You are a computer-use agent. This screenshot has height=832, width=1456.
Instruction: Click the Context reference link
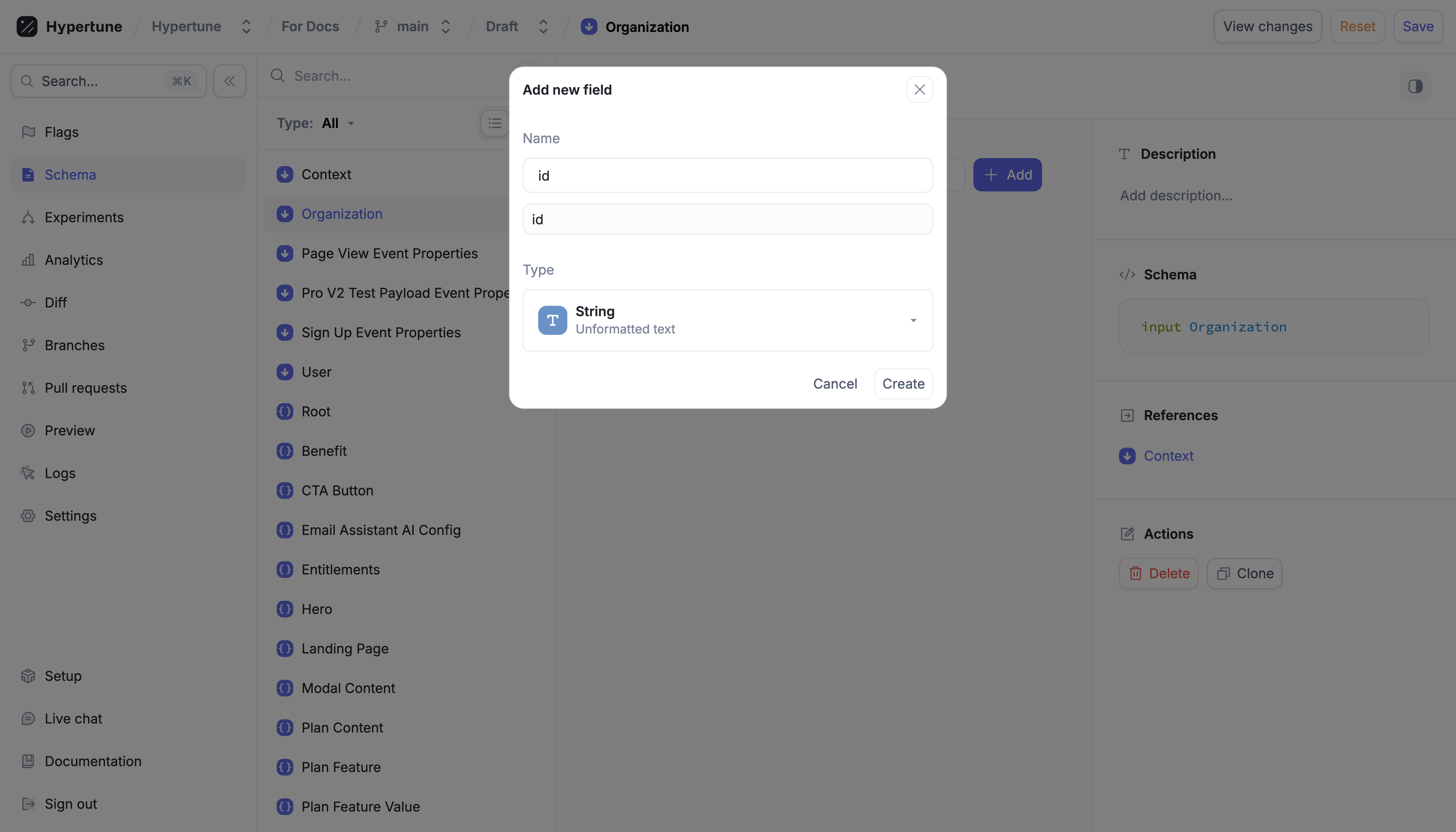[x=1168, y=456]
